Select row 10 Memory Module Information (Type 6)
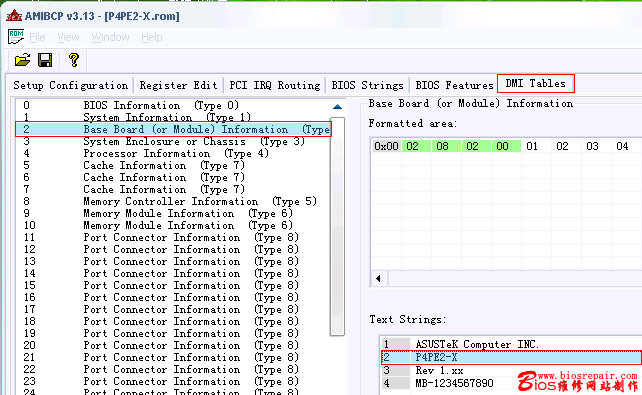 (173, 225)
